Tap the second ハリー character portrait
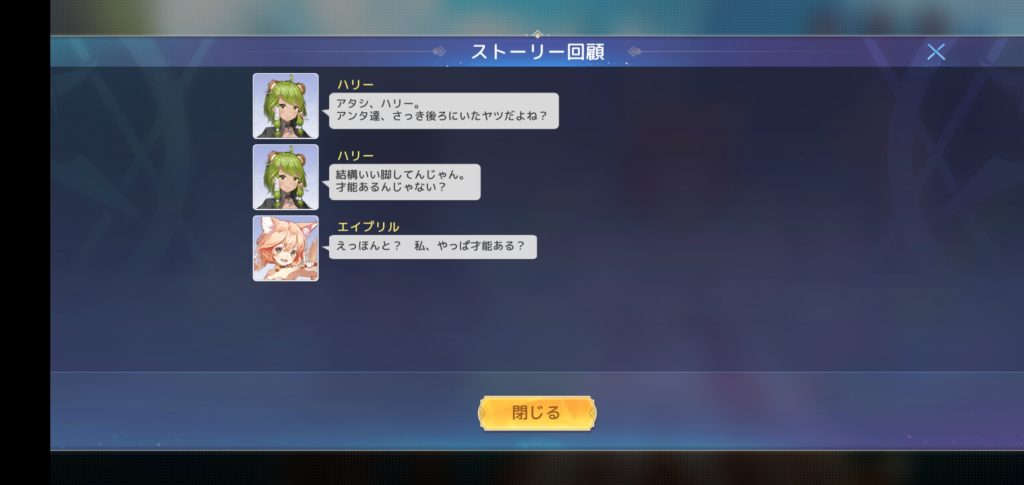This screenshot has height=485, width=1024. tap(286, 177)
